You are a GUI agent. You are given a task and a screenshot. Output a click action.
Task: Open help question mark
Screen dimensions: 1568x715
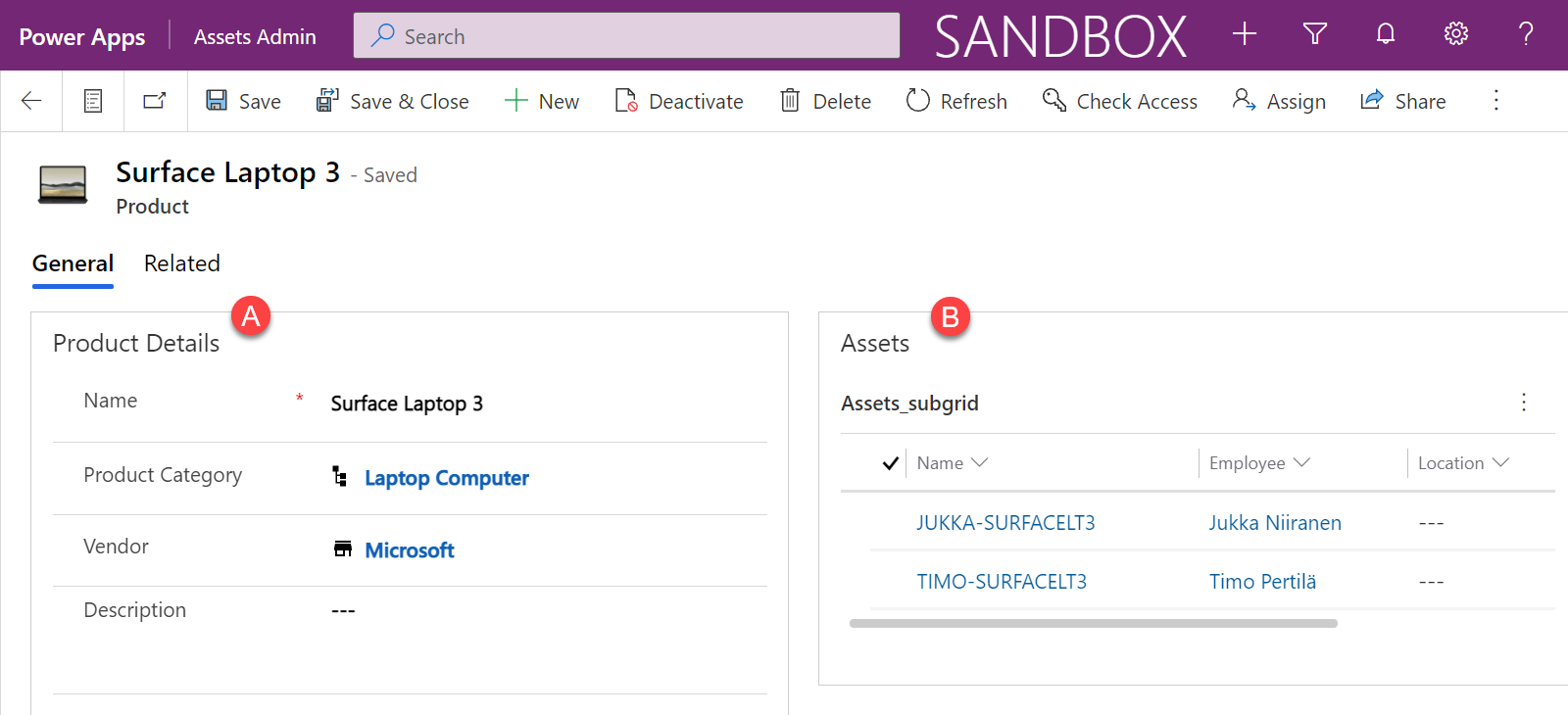tap(1526, 34)
